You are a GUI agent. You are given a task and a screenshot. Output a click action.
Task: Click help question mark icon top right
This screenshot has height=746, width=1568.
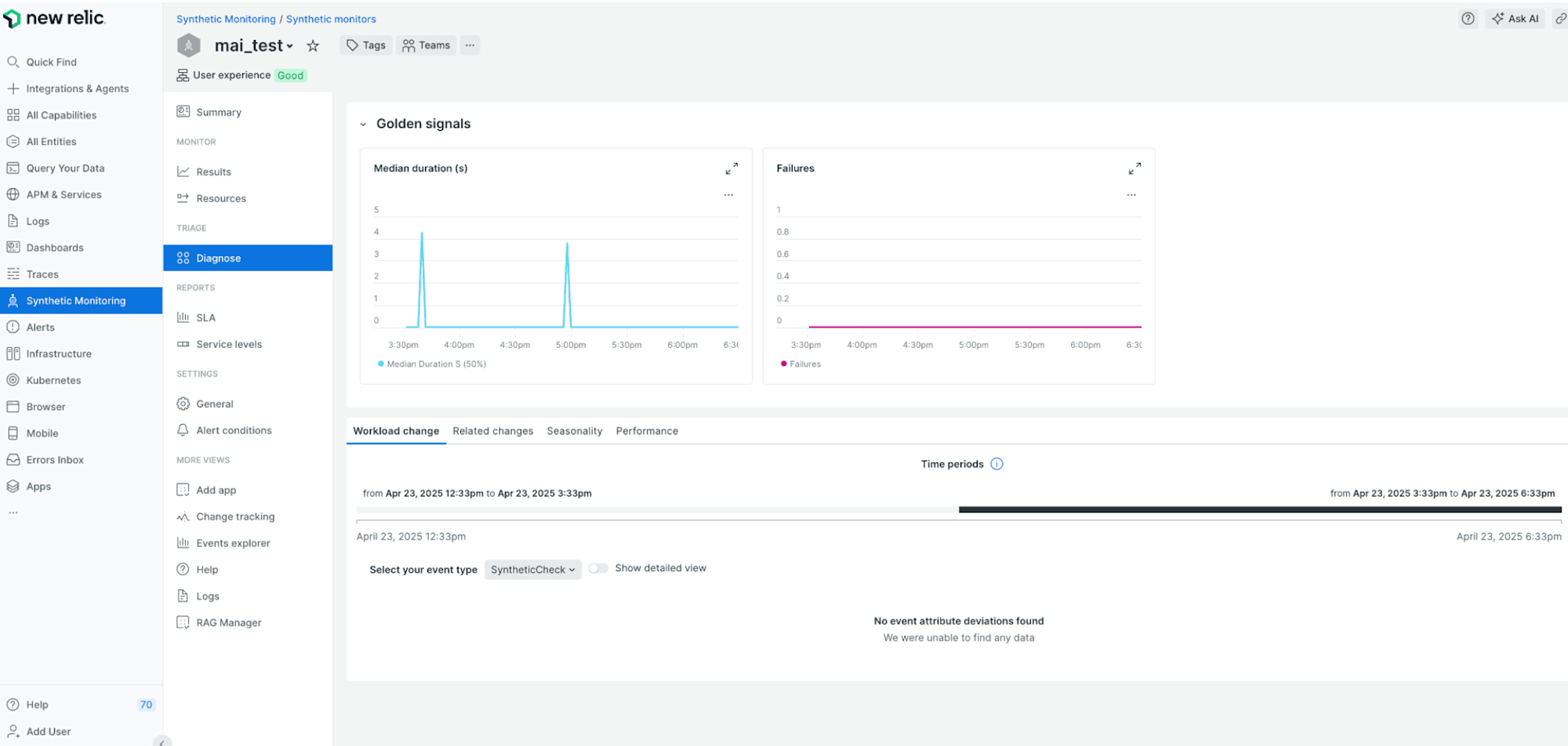coord(1468,19)
